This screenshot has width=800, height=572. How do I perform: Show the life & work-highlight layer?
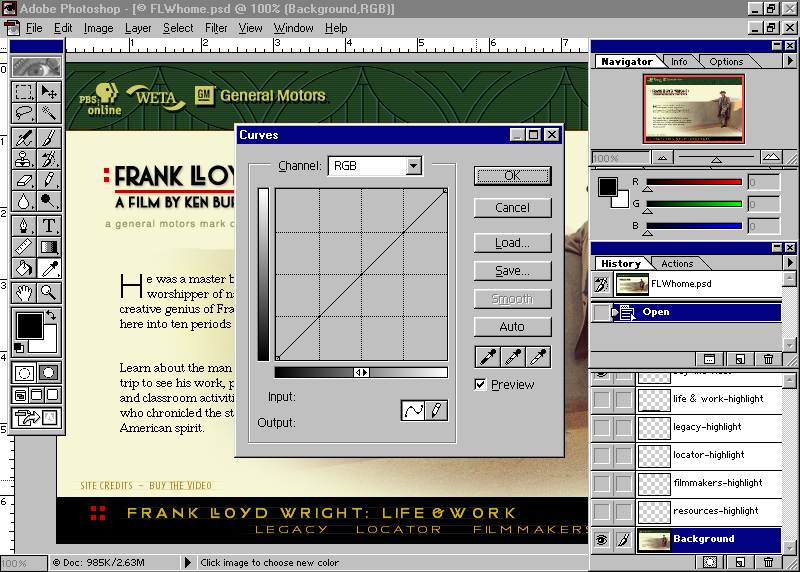[x=602, y=400]
